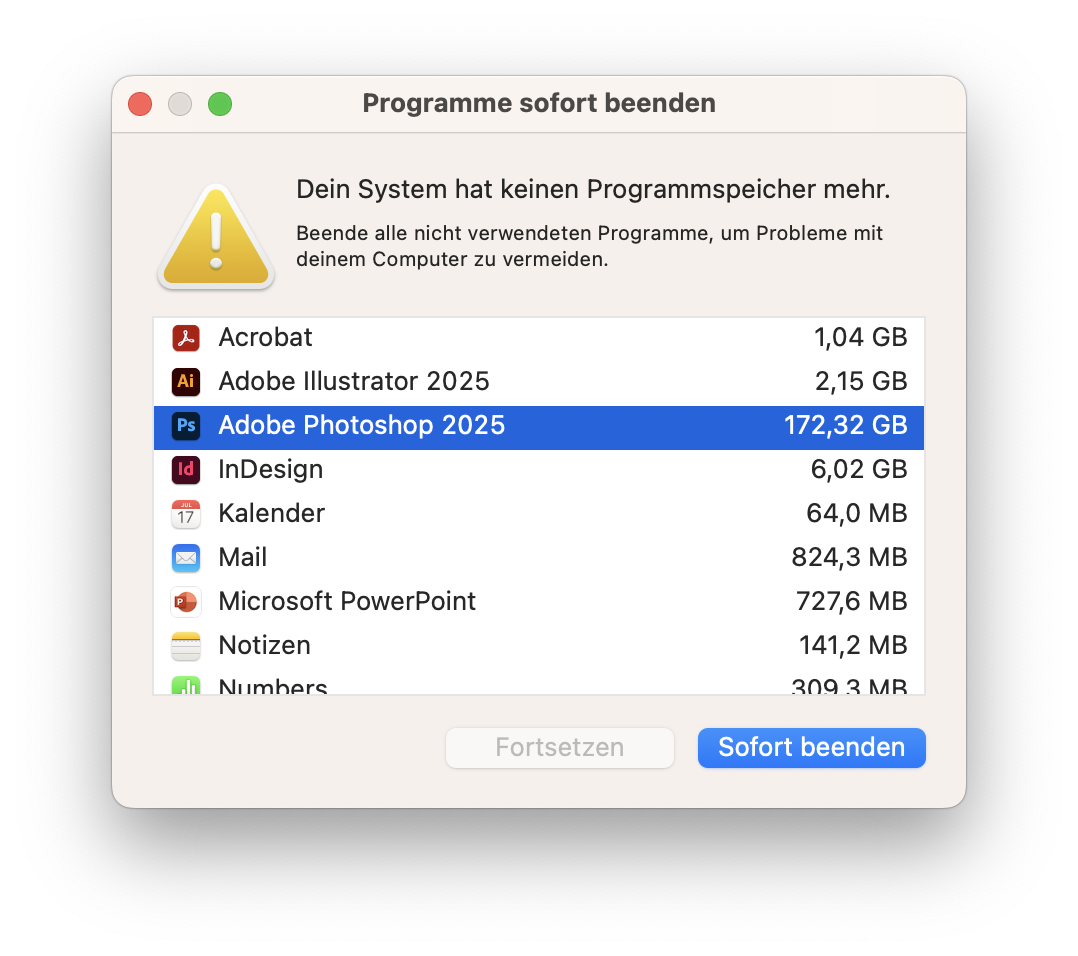Click the Acrobat app icon
Image resolution: width=1078 pixels, height=956 pixels.
(186, 338)
